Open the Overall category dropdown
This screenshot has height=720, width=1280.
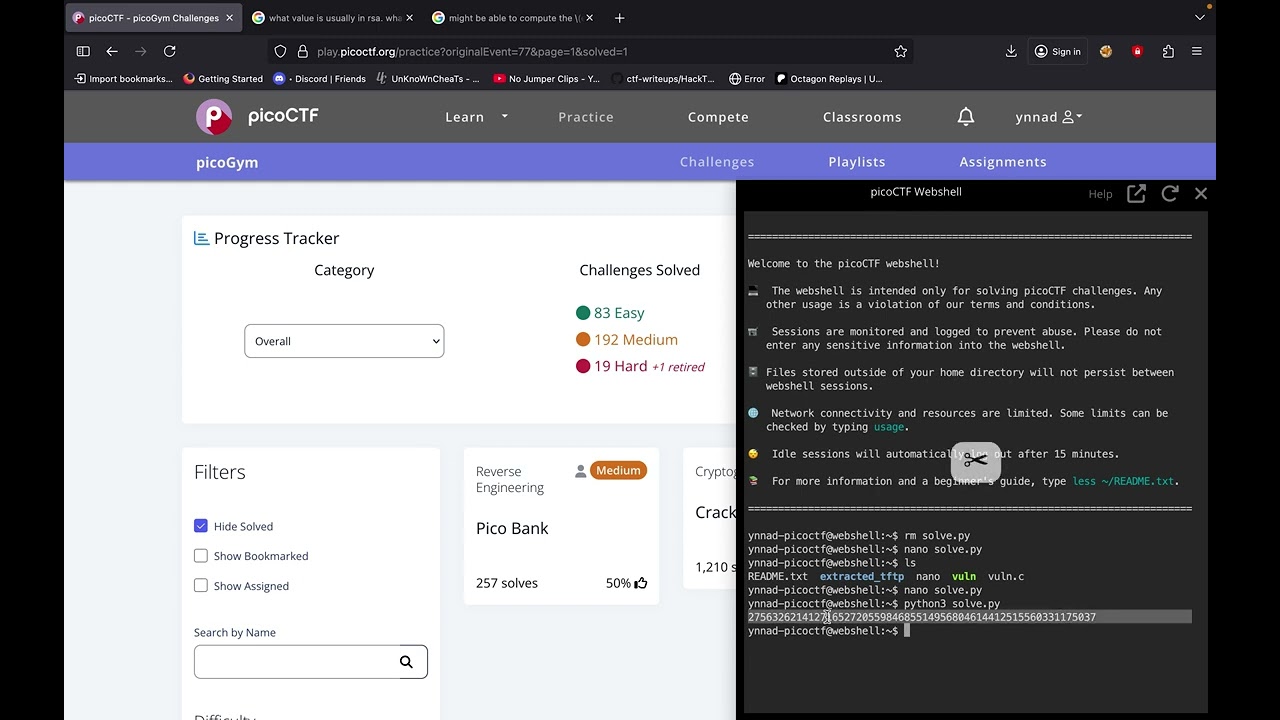[x=344, y=341]
